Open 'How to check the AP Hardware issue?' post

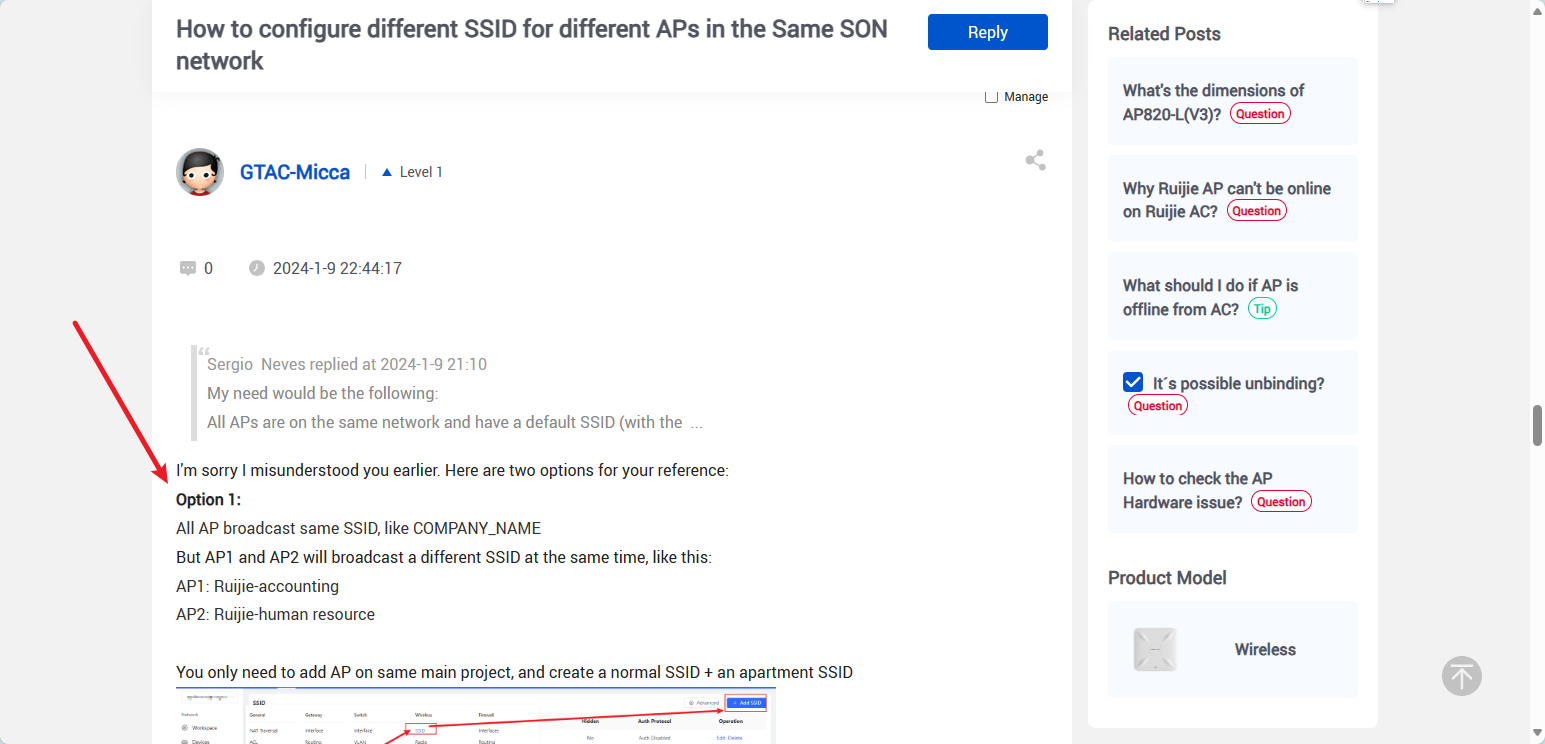1198,490
